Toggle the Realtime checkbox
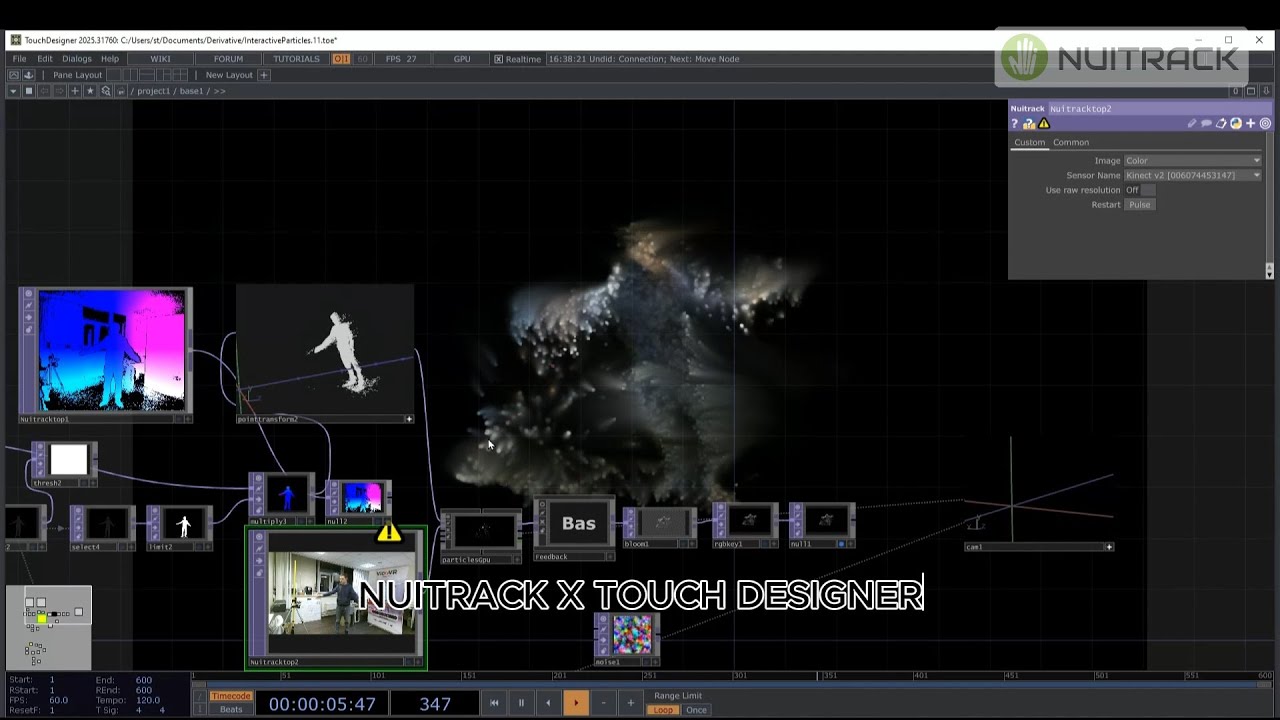This screenshot has height=720, width=1280. 499,59
